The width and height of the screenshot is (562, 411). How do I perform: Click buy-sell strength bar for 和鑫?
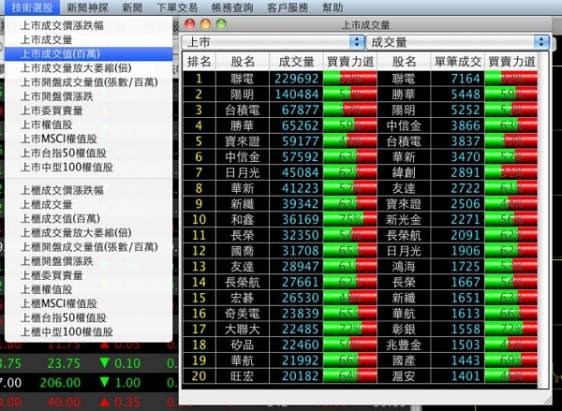pos(350,219)
